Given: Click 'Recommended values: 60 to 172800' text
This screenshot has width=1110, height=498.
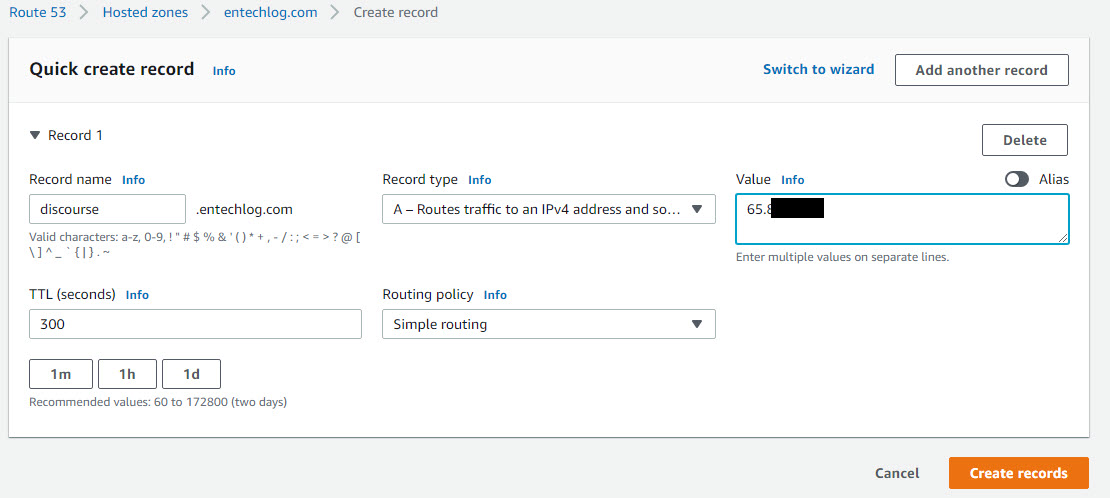Looking at the screenshot, I should (158, 402).
